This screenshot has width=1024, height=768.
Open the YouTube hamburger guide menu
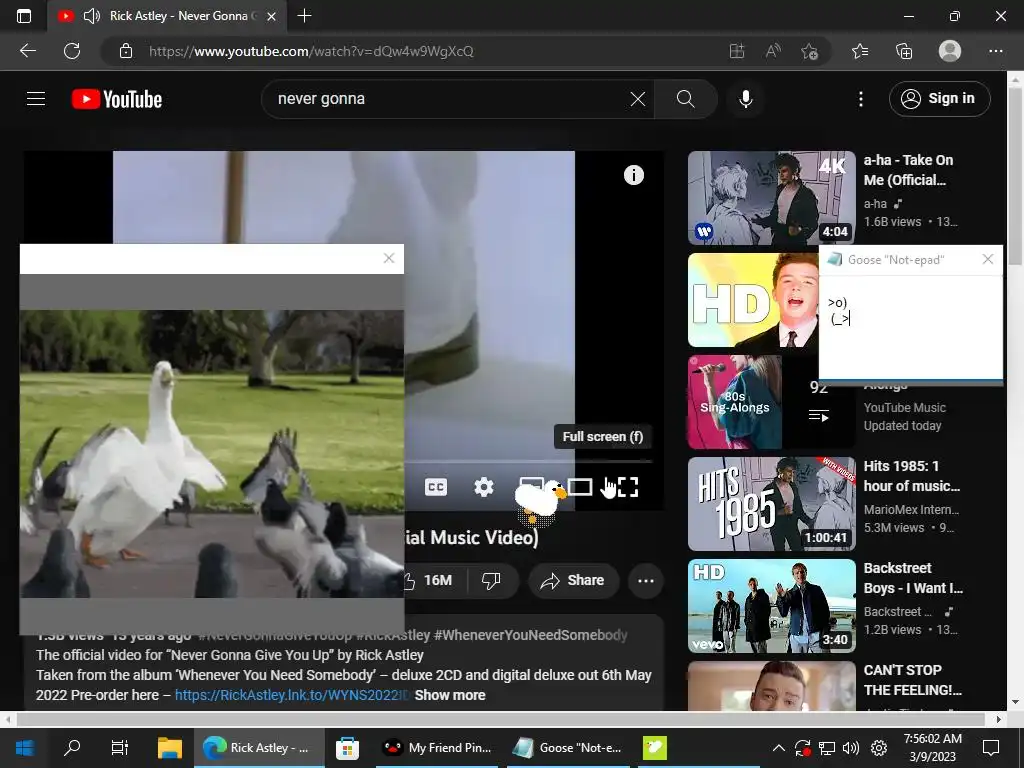pos(36,99)
